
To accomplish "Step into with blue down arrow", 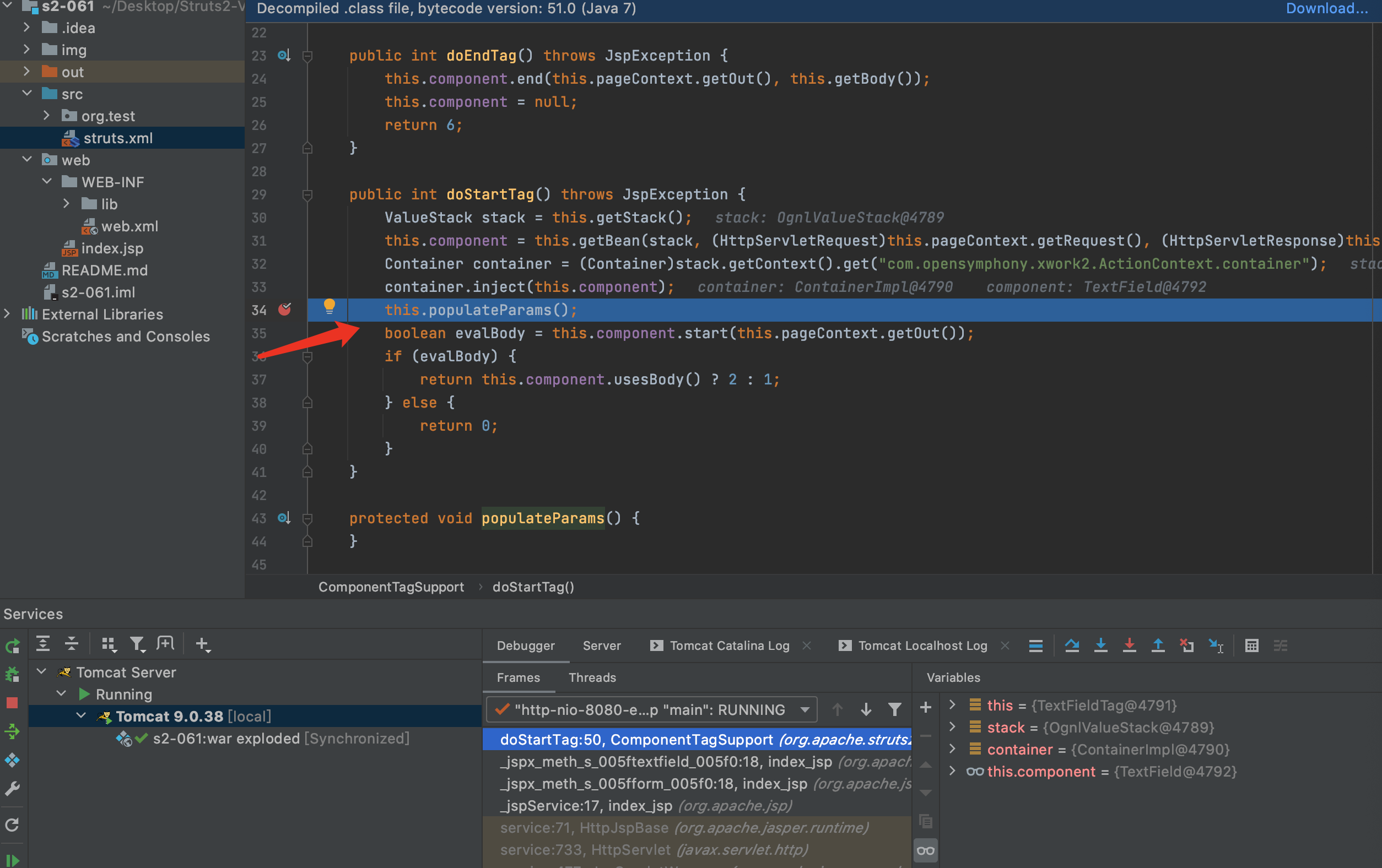I will 1100,645.
